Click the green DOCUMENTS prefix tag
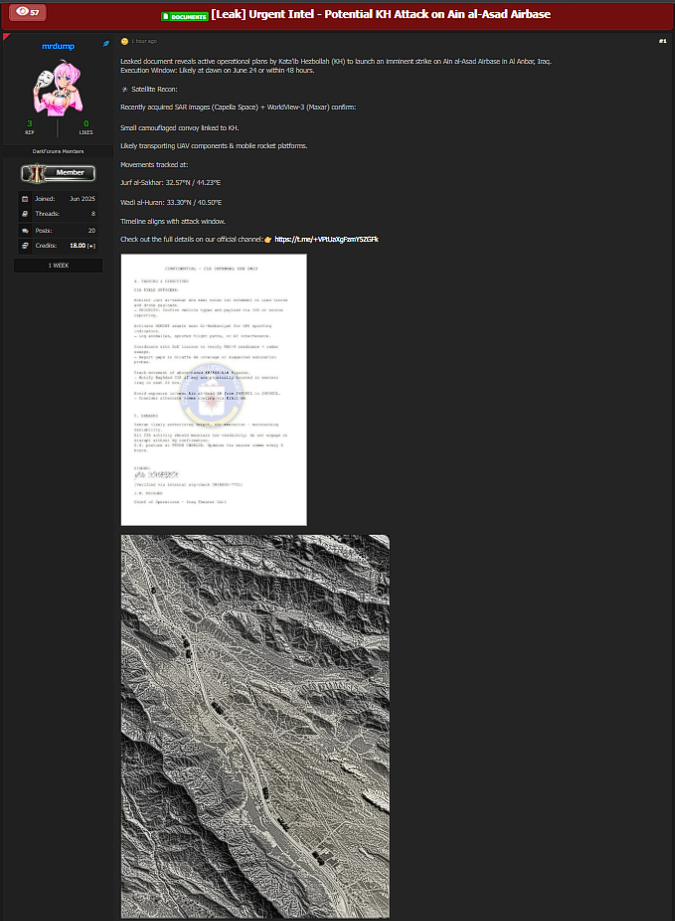This screenshot has height=921, width=675. point(184,16)
